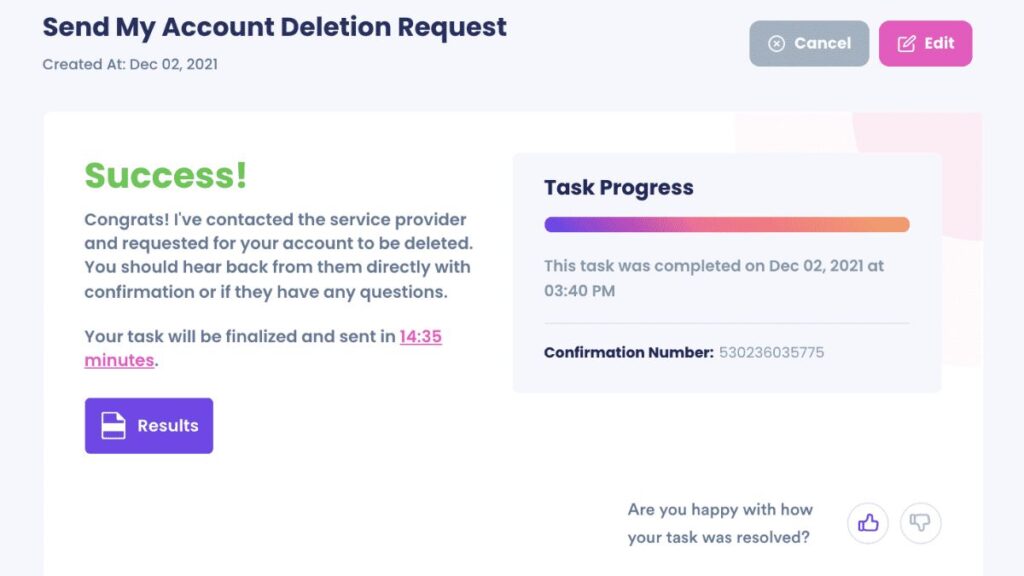1024x576 pixels.
Task: Click the 'Your task will be finalized' text
Action: (239, 337)
